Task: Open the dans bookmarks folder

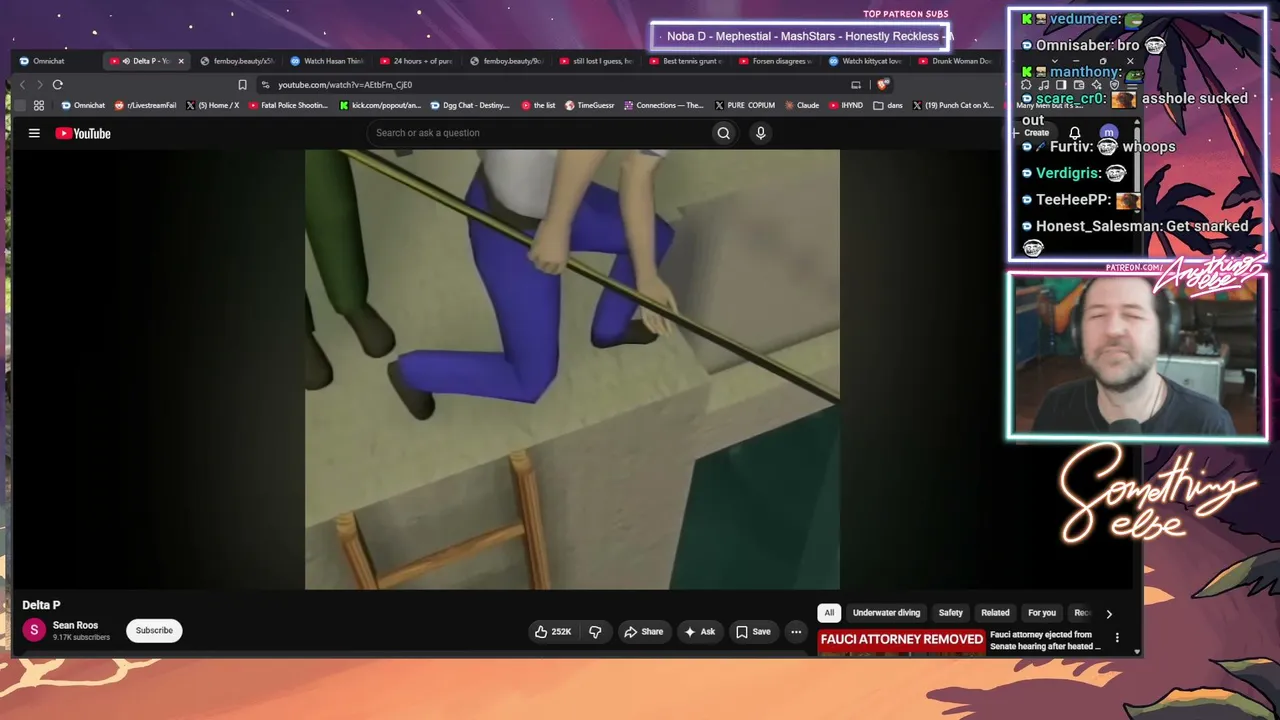Action: pos(888,105)
